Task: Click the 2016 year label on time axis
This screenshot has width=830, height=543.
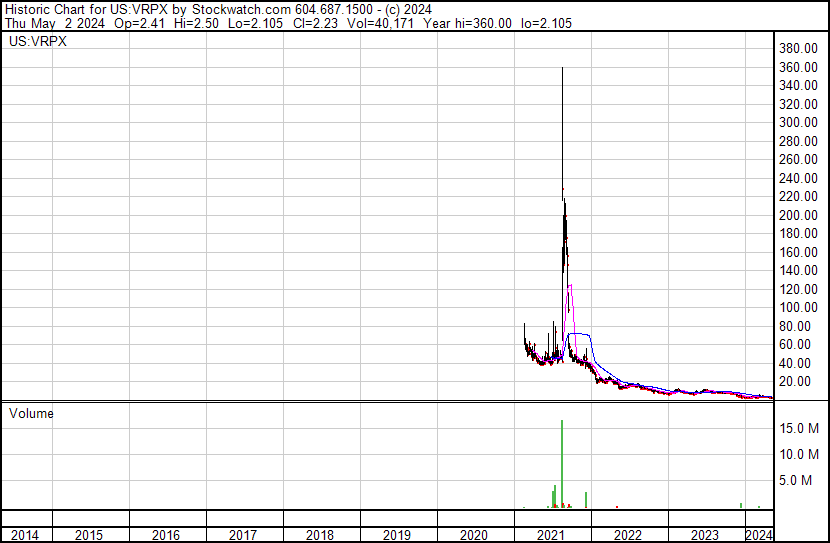Action: pos(166,535)
